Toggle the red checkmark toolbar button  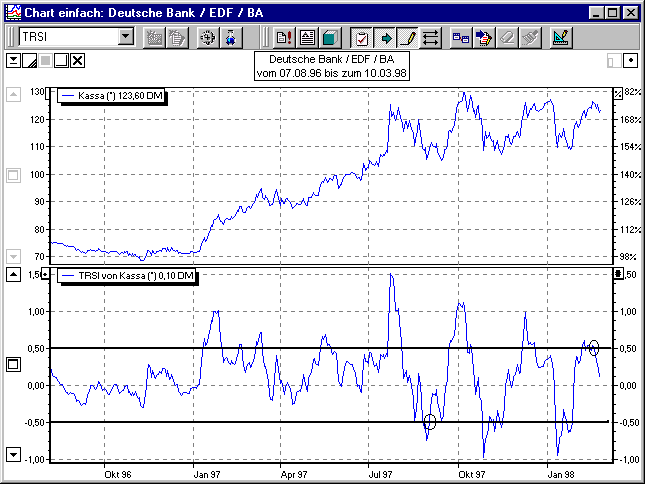point(362,37)
